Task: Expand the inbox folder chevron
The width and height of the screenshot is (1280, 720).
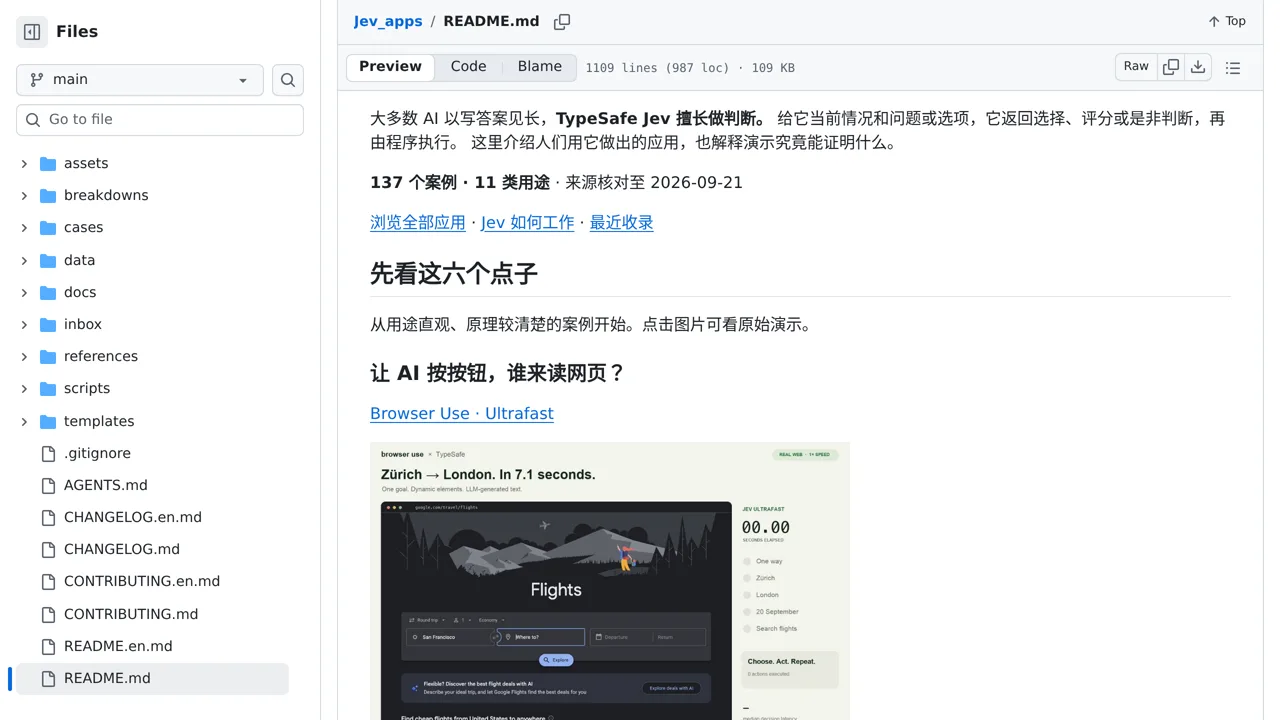Action: (x=24, y=324)
